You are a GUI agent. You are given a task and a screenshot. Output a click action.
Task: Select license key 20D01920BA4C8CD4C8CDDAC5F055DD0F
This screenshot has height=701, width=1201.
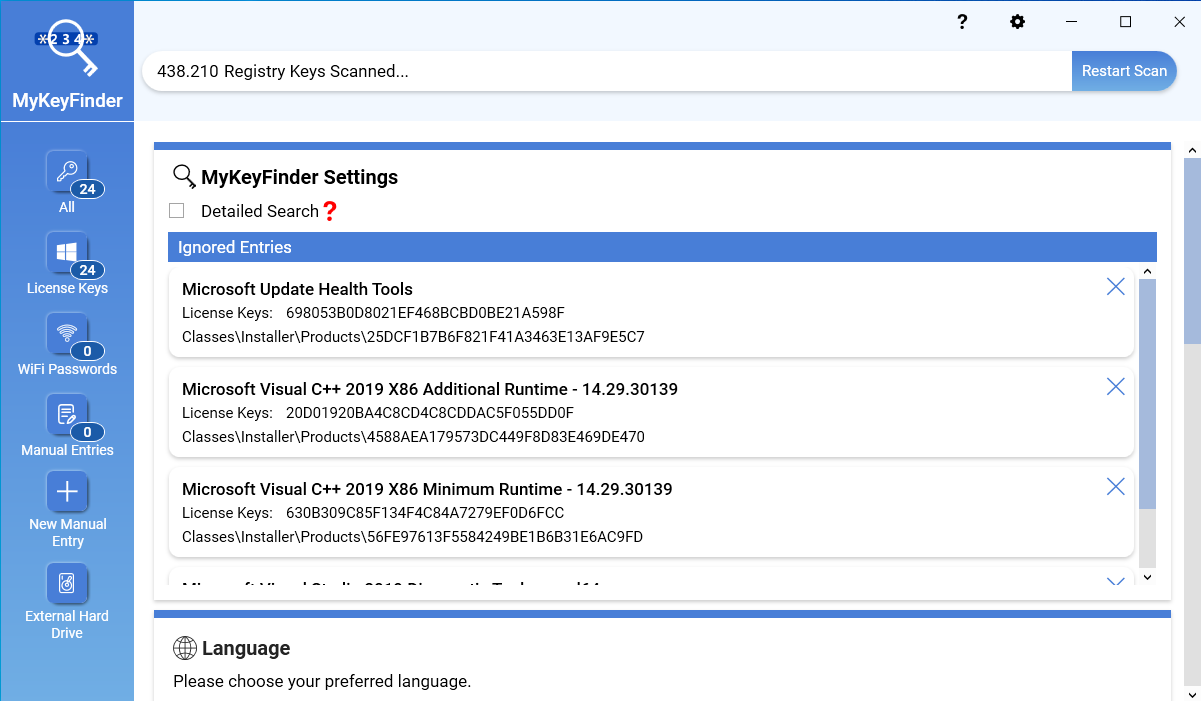[430, 413]
